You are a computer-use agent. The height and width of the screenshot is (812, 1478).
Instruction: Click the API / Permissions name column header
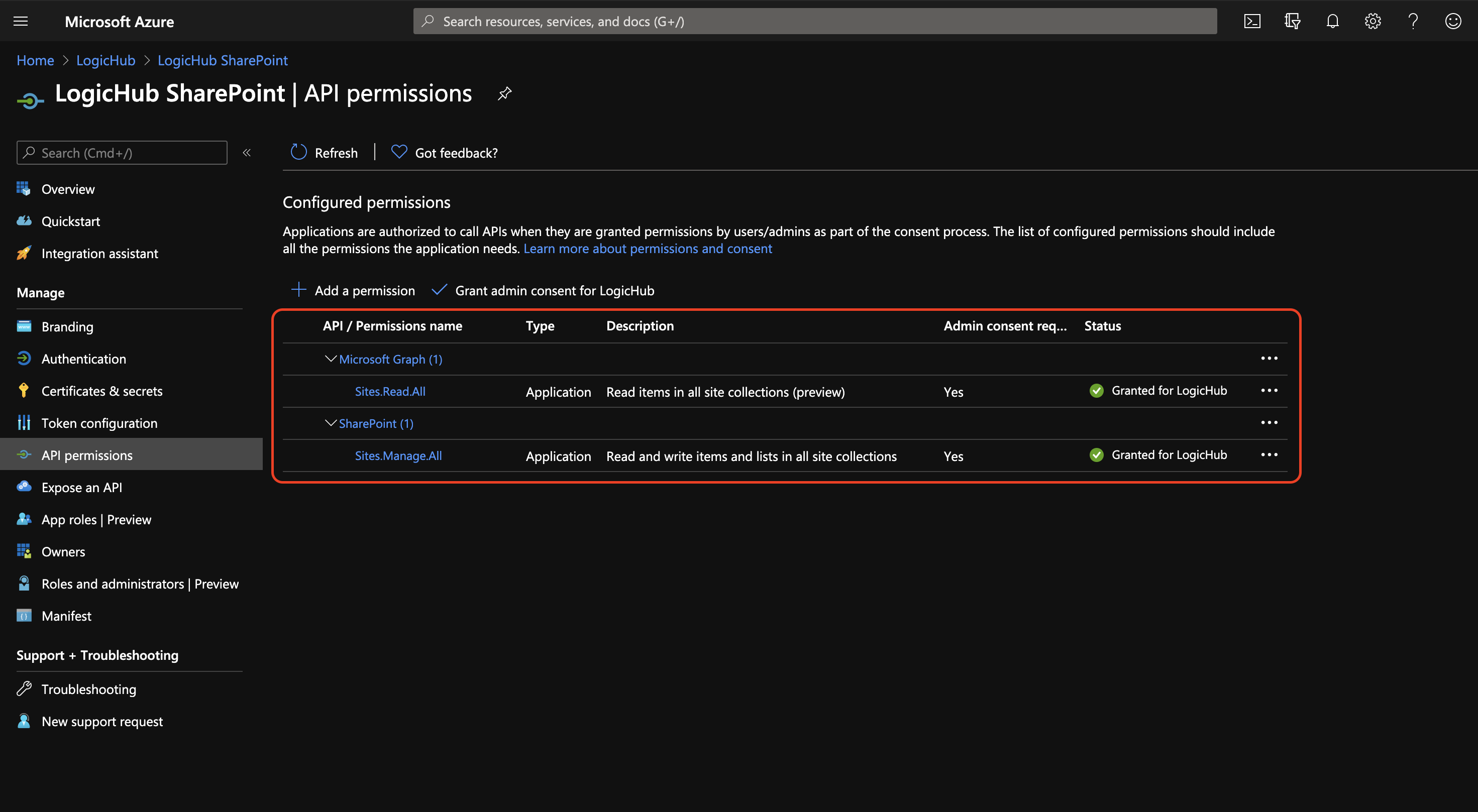tap(392, 326)
